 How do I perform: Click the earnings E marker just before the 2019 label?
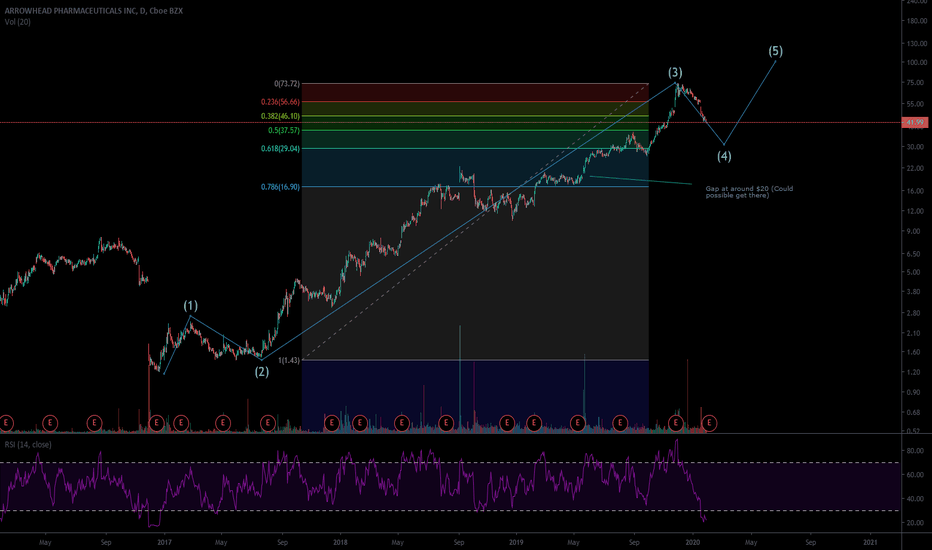click(507, 423)
